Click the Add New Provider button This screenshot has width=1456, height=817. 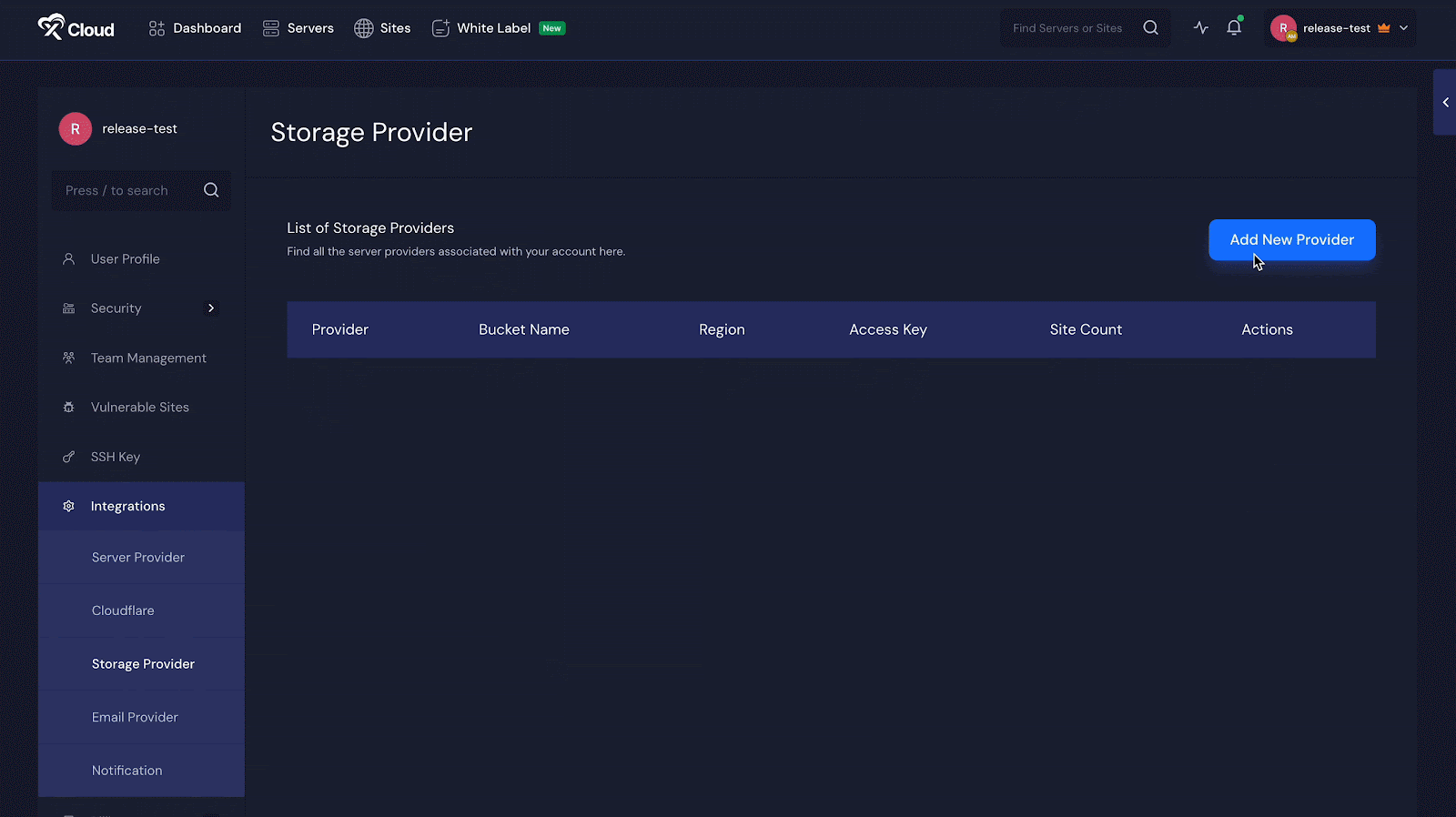point(1292,240)
